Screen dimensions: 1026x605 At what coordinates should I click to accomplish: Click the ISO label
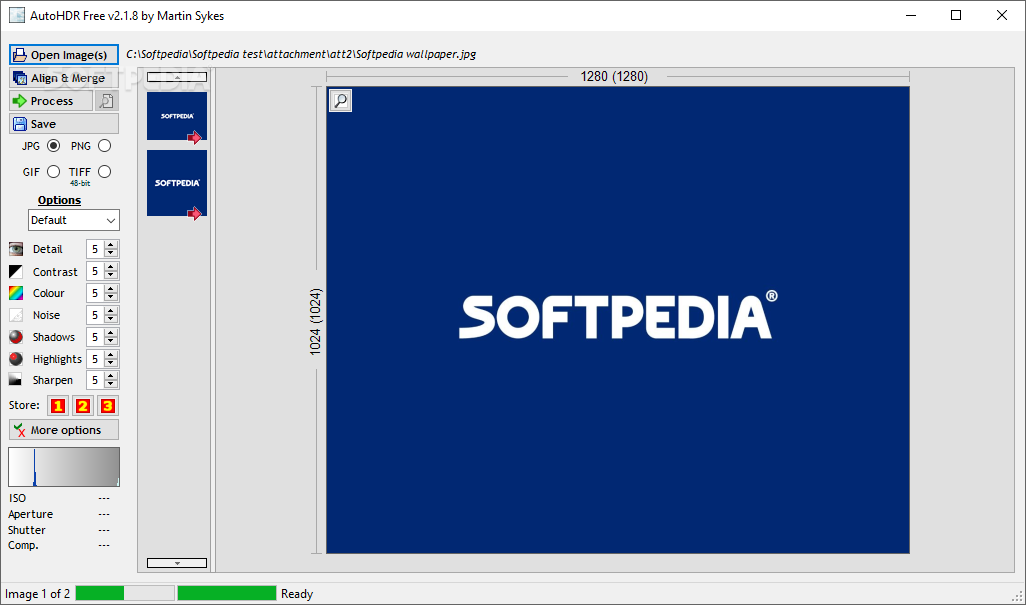click(17, 498)
